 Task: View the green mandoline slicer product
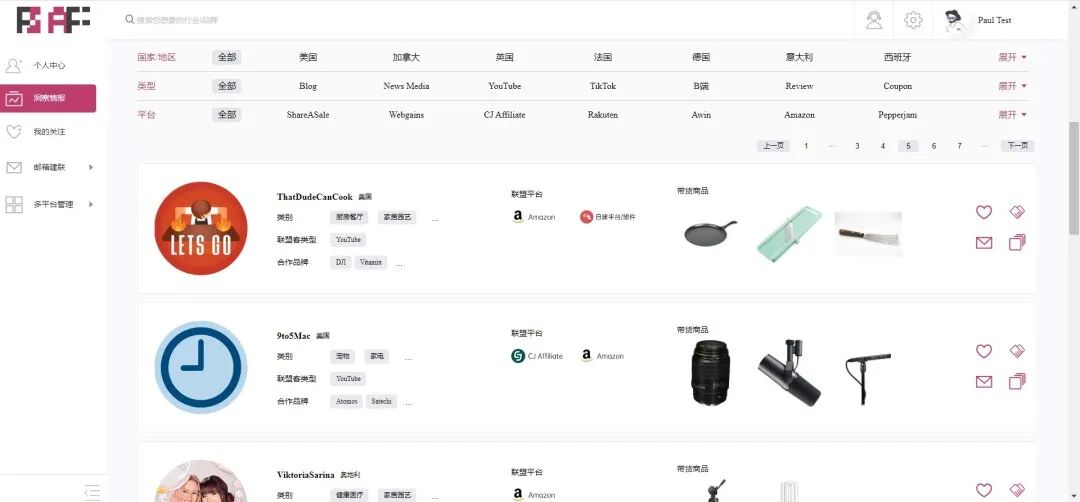point(789,233)
